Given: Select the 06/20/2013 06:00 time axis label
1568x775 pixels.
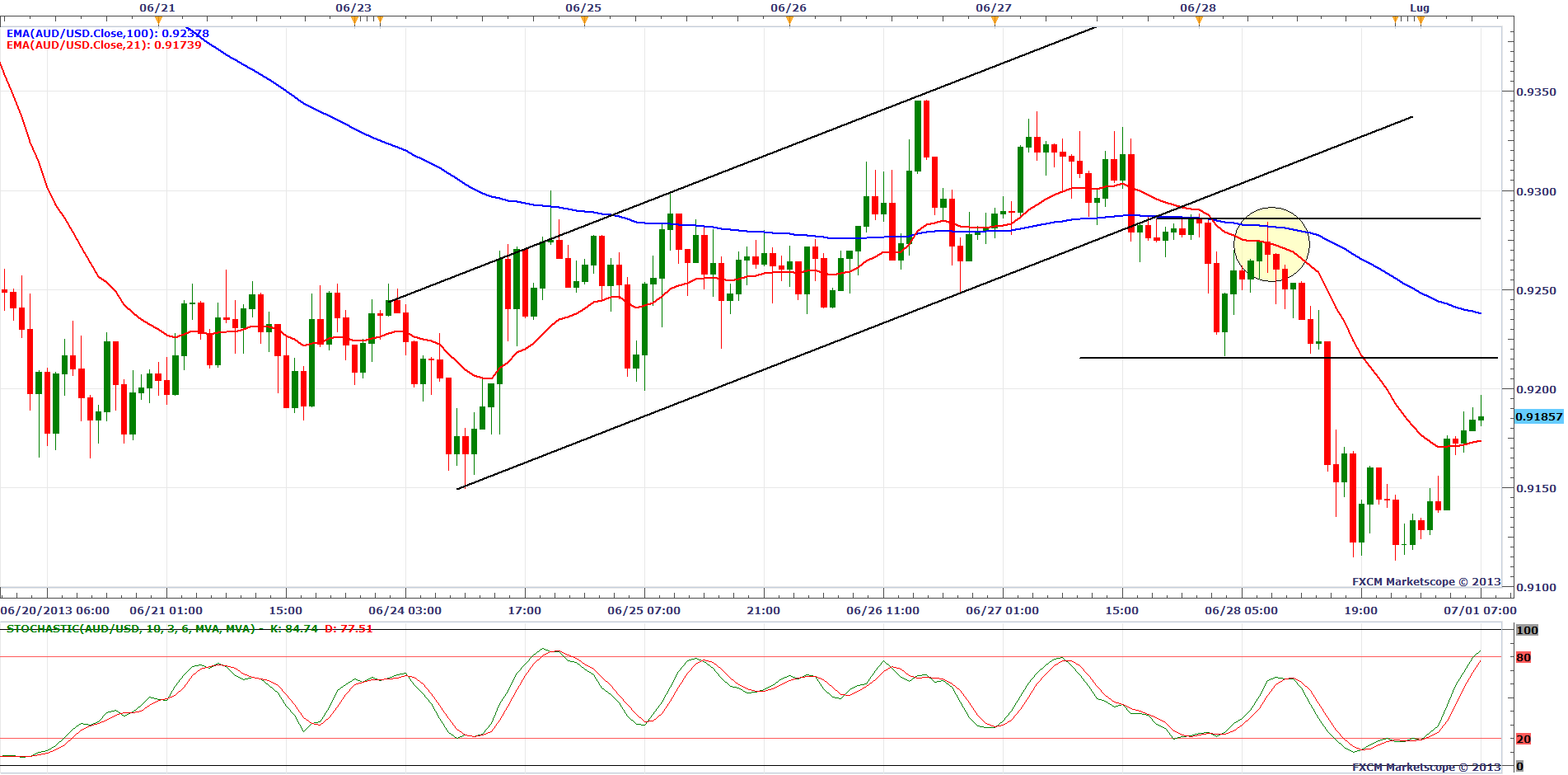Looking at the screenshot, I should (55, 611).
